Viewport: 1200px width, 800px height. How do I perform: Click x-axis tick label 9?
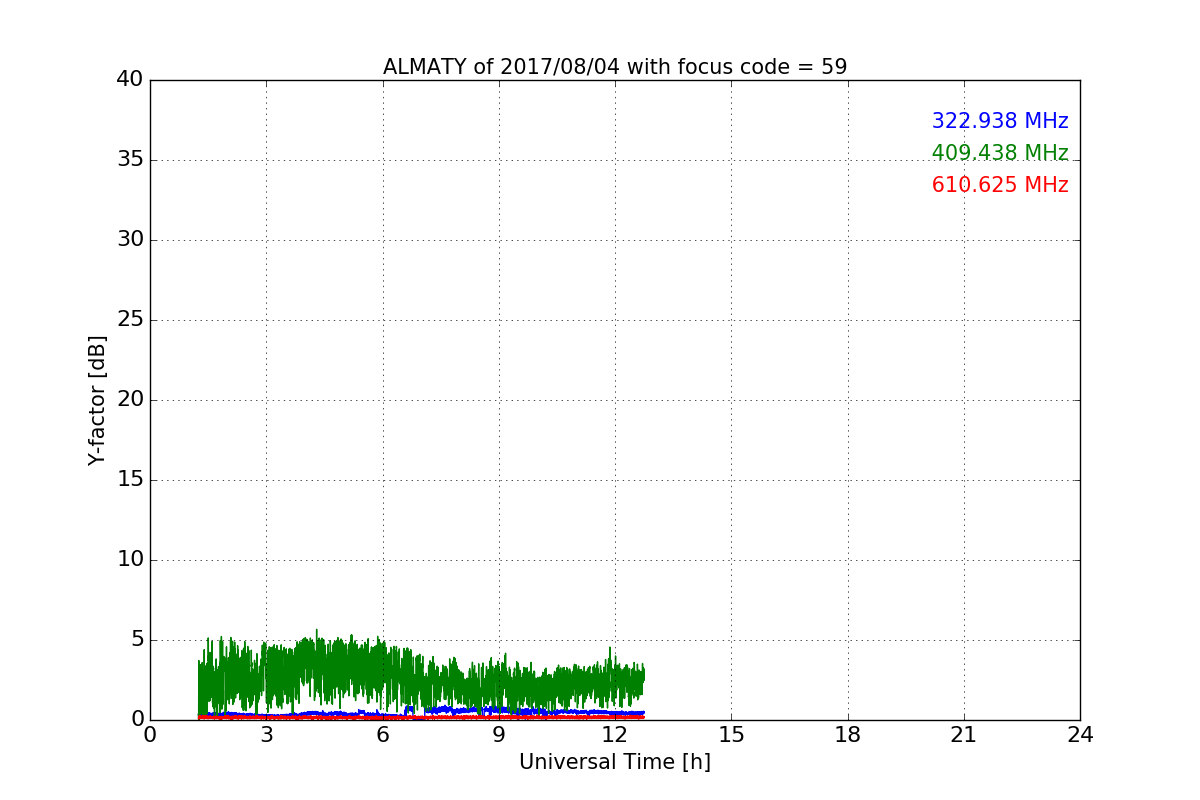point(499,735)
